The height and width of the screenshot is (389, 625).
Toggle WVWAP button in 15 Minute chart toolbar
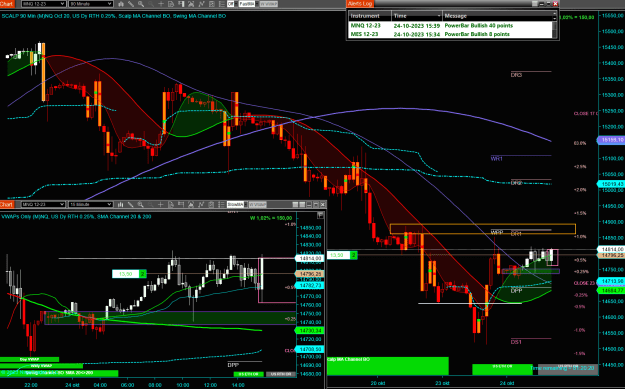point(257,204)
